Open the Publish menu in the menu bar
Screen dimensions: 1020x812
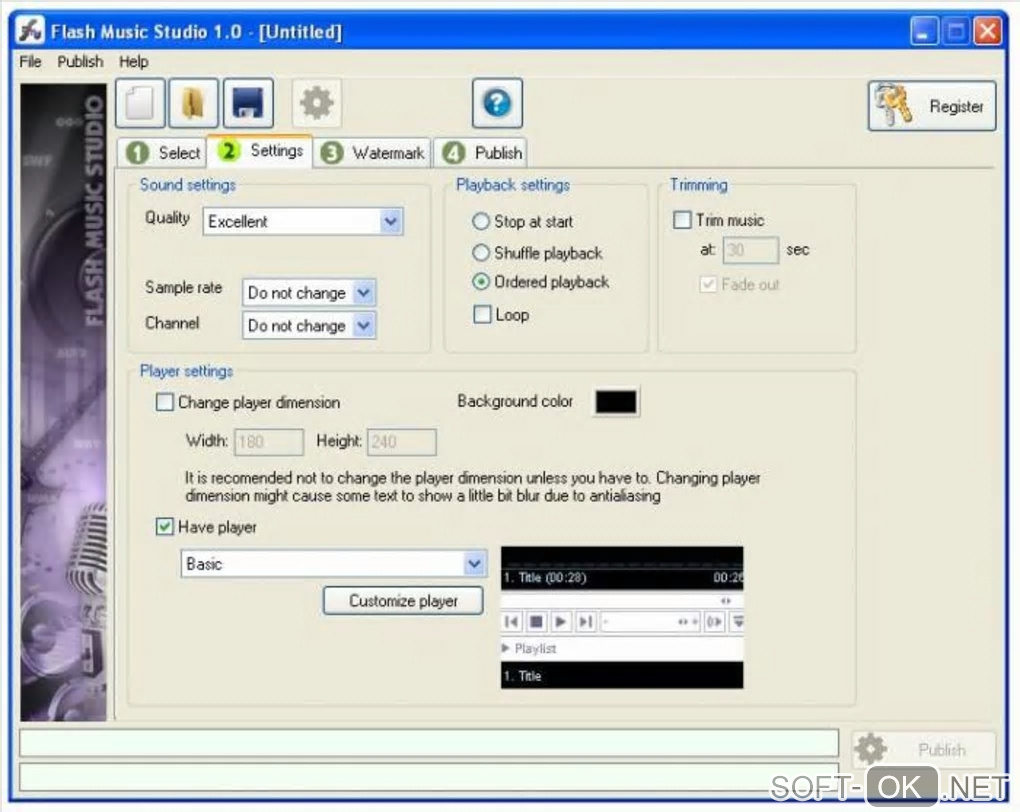point(80,62)
